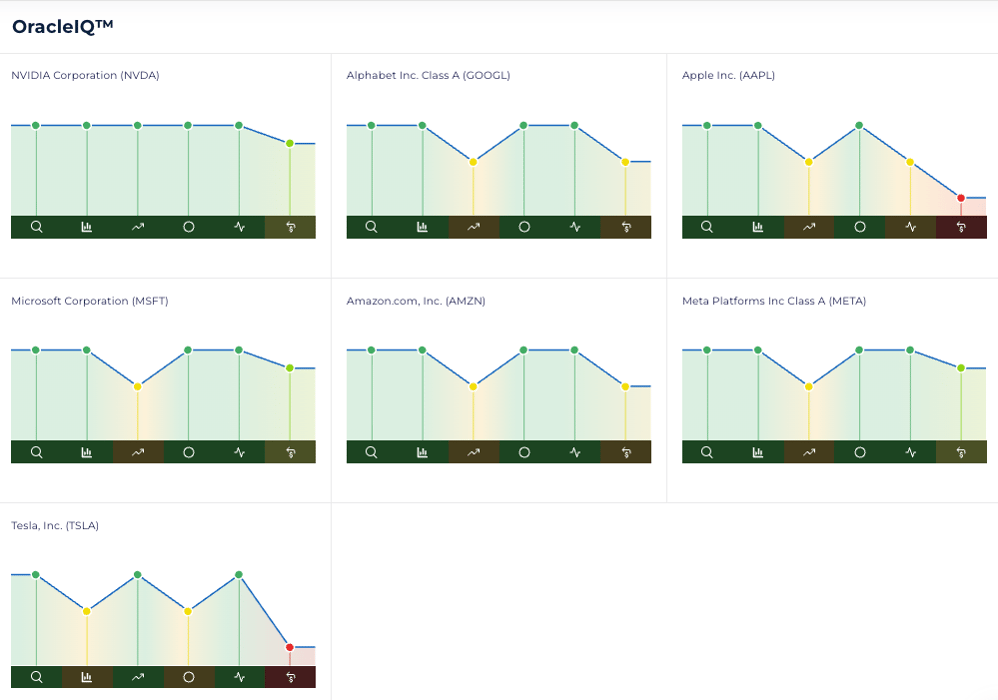Click the dark red dollar icon under Apple

point(961,227)
